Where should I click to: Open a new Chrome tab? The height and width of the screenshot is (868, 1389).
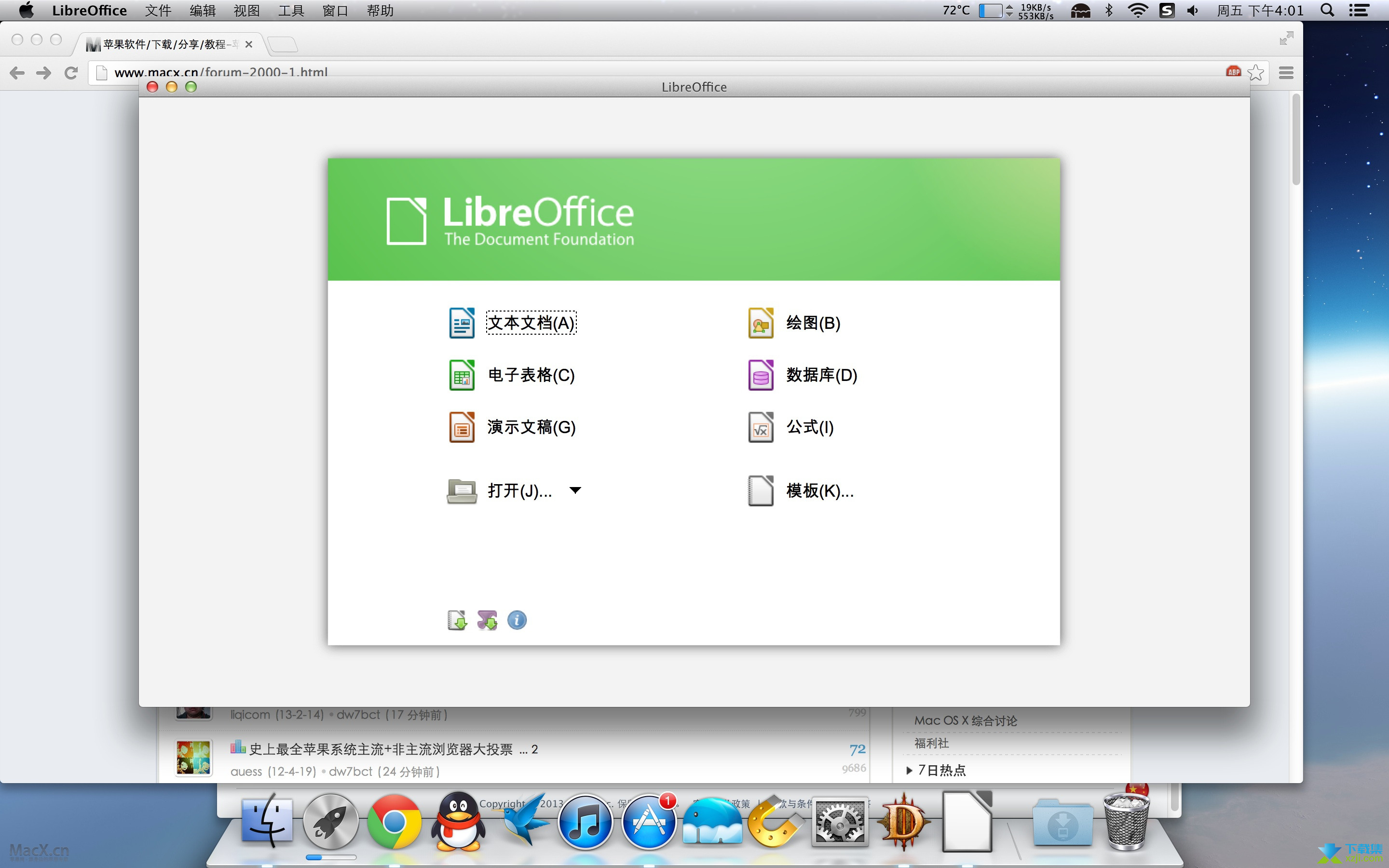pos(282,44)
